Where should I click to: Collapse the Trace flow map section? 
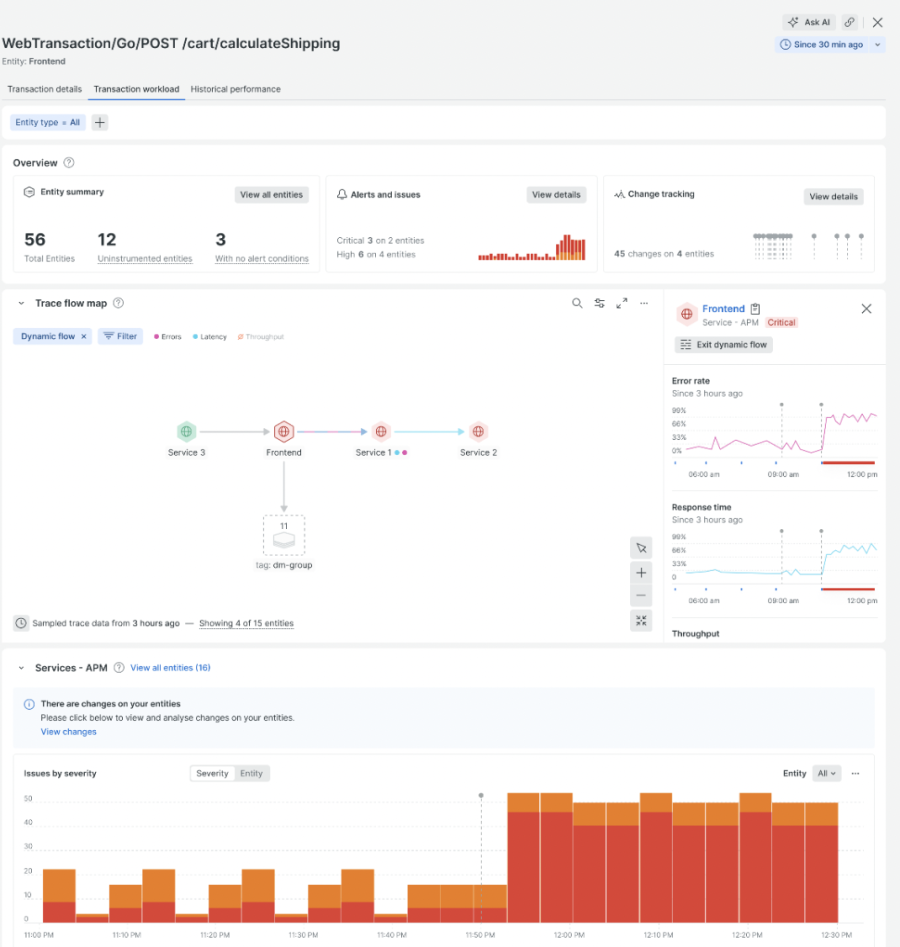21,303
